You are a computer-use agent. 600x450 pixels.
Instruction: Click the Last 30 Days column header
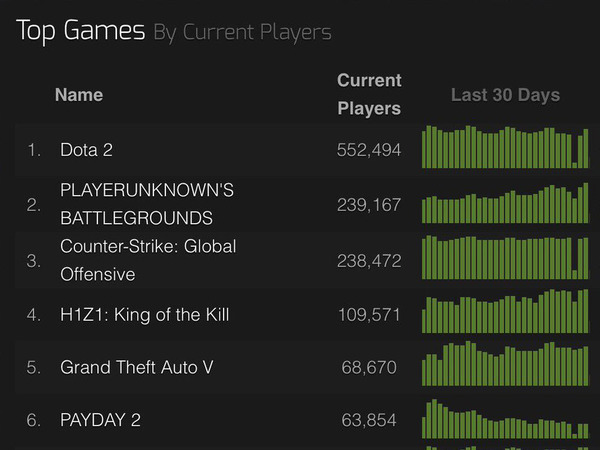click(x=505, y=95)
